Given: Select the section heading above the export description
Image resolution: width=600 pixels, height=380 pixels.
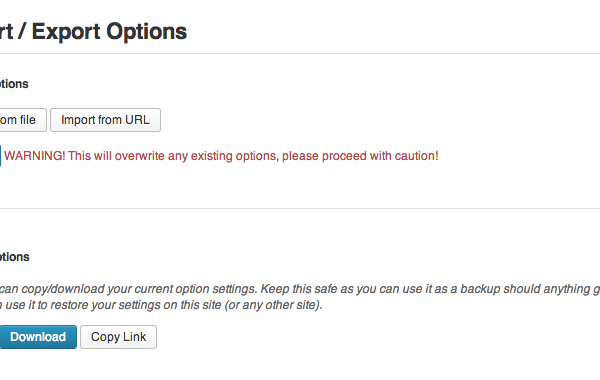Looking at the screenshot, I should coord(15,257).
